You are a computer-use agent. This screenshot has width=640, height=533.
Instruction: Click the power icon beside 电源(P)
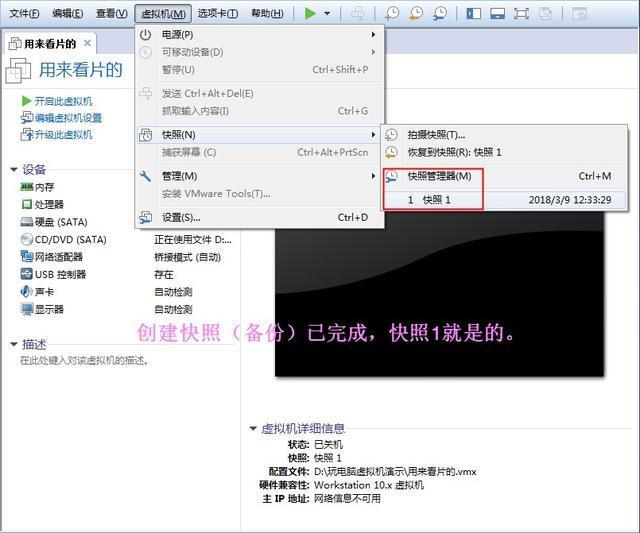(x=145, y=35)
